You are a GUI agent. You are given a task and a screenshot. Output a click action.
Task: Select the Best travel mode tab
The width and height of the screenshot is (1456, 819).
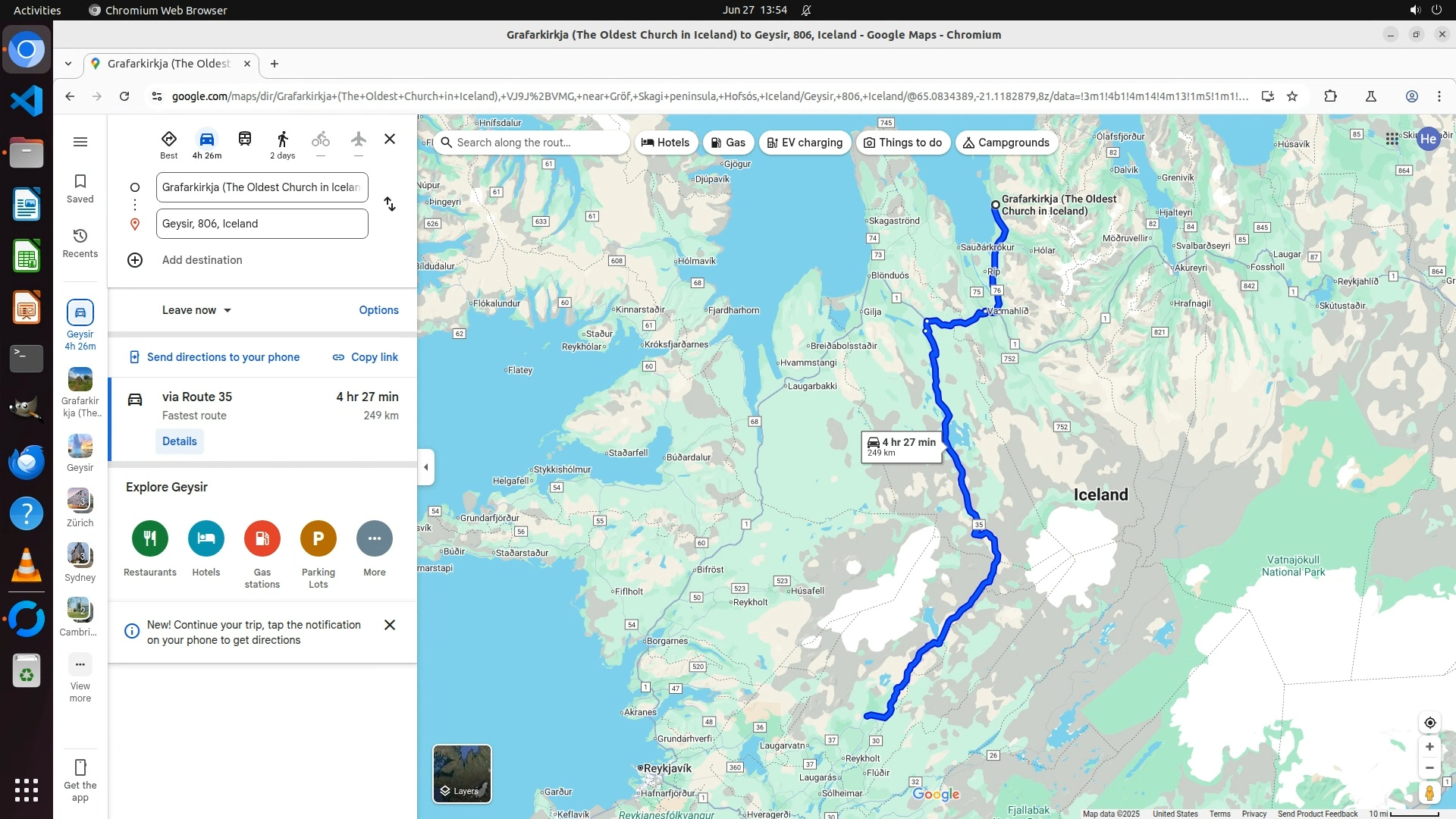(x=168, y=144)
